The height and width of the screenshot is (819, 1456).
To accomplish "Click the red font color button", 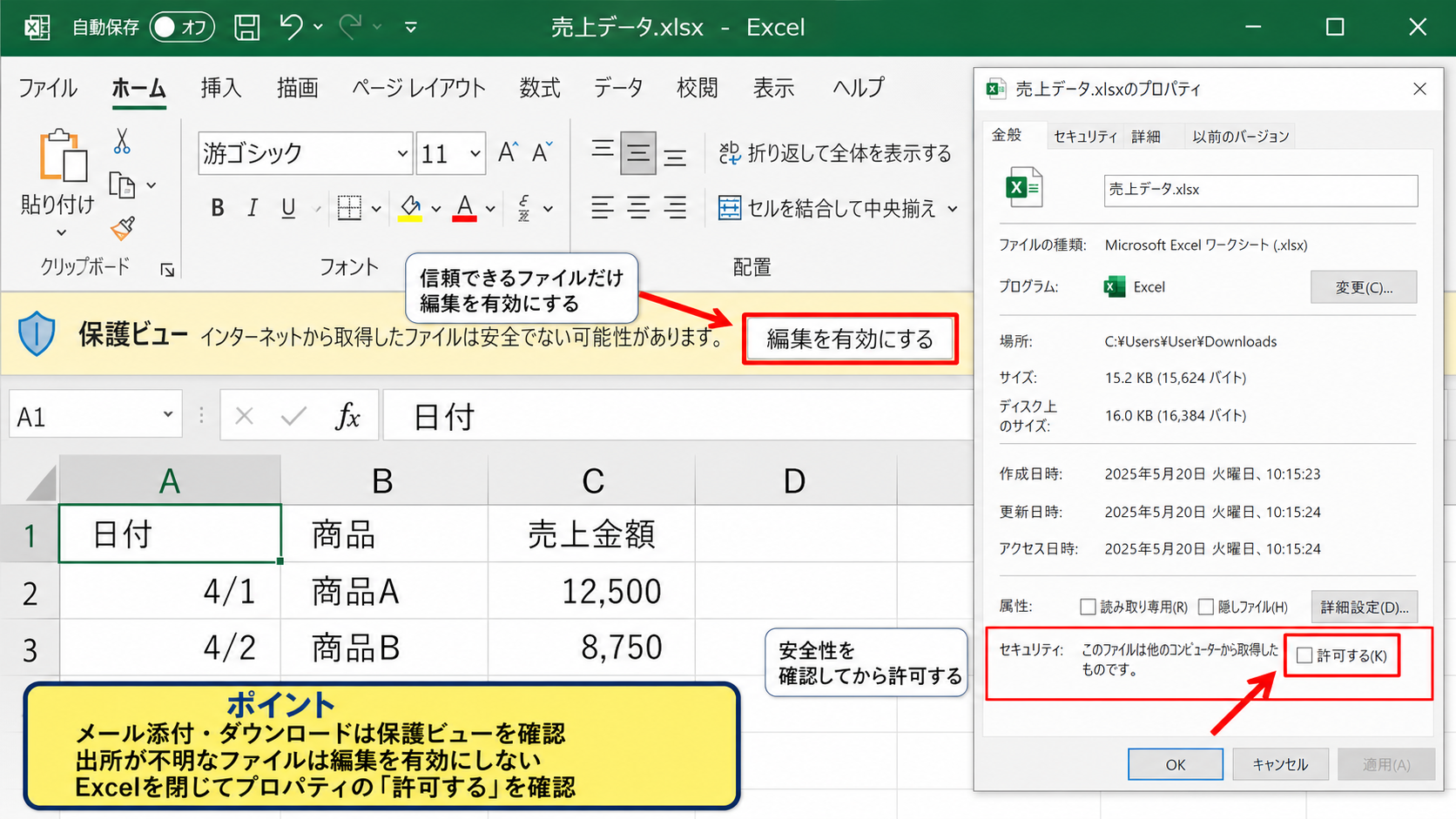I will (x=465, y=208).
